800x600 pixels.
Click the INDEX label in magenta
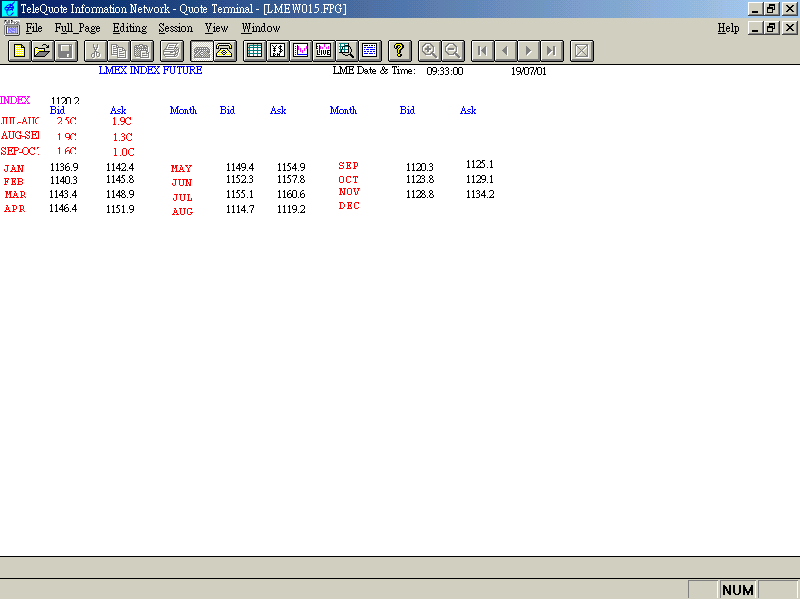coord(15,100)
